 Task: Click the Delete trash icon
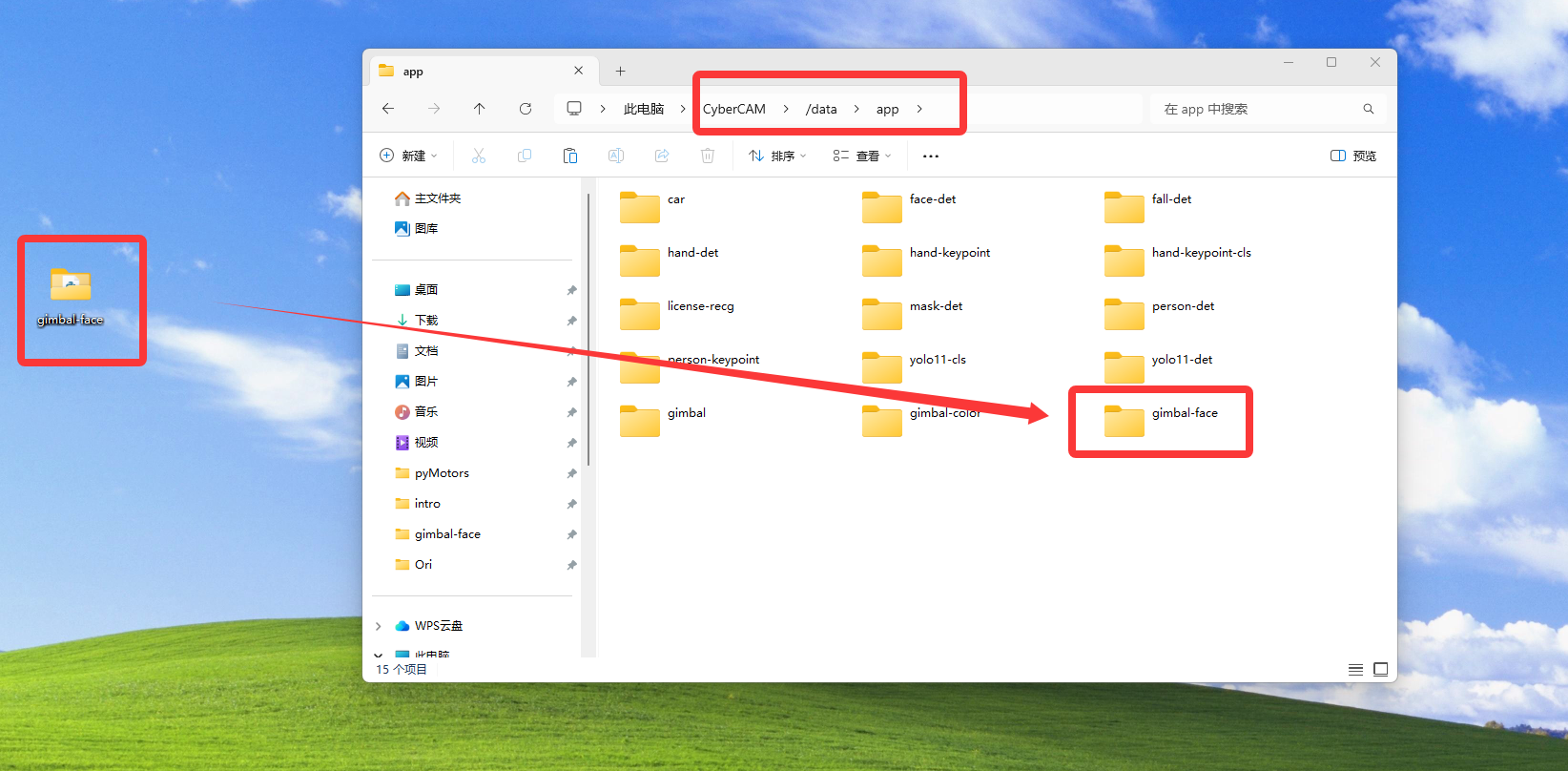pyautogui.click(x=708, y=156)
